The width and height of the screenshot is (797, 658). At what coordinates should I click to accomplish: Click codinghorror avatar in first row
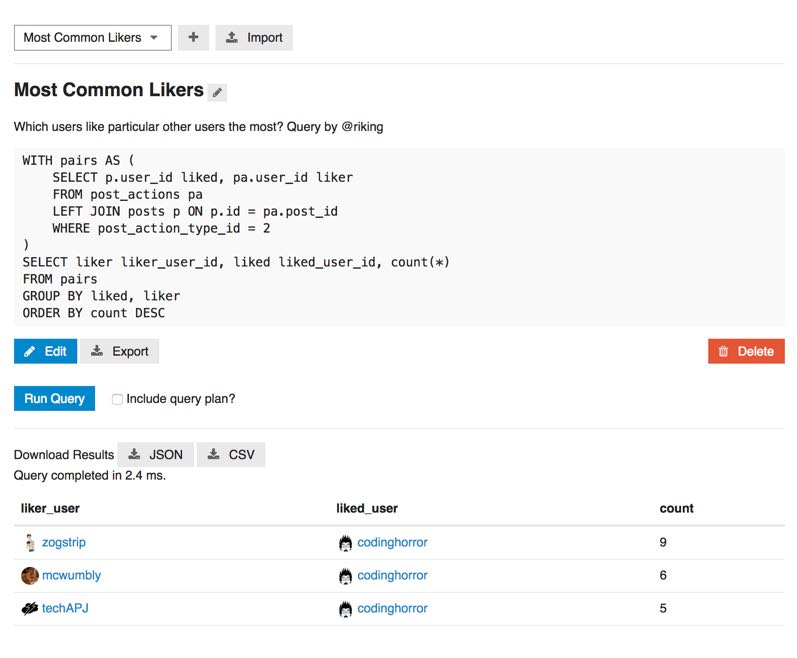click(x=345, y=543)
